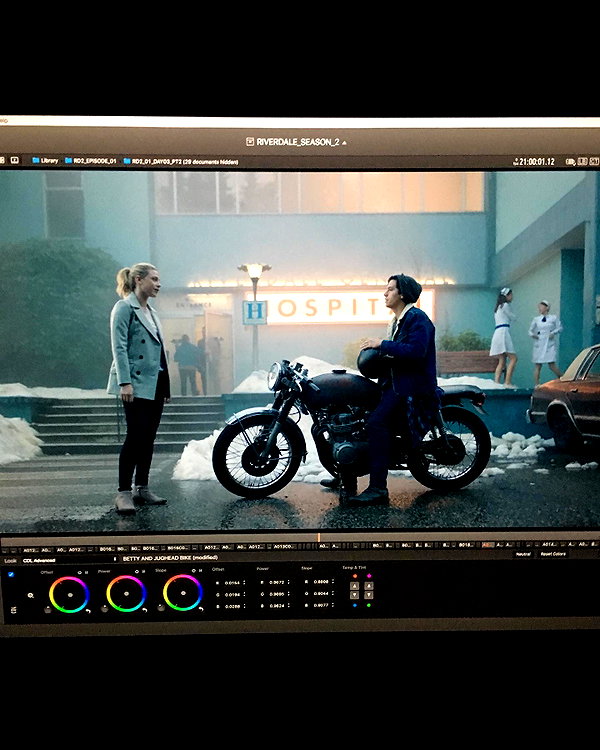Click the Offset R value field
This screenshot has width=600, height=750.
233,583
